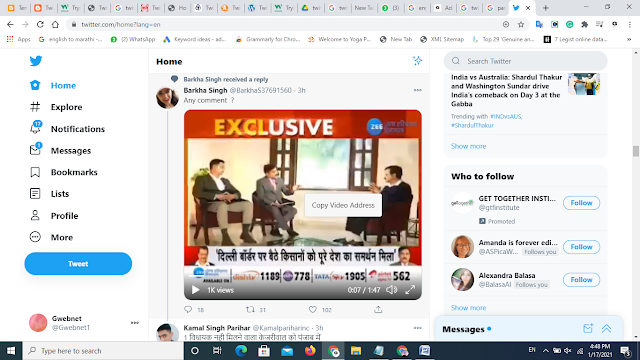Follow Amanda is forever edi... account

tap(581, 247)
